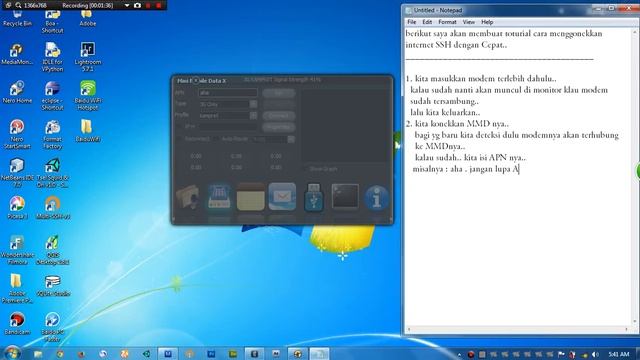Open the yellow notes icon in MDMA dock
Viewport: 640px width, 360px height.
(251, 197)
